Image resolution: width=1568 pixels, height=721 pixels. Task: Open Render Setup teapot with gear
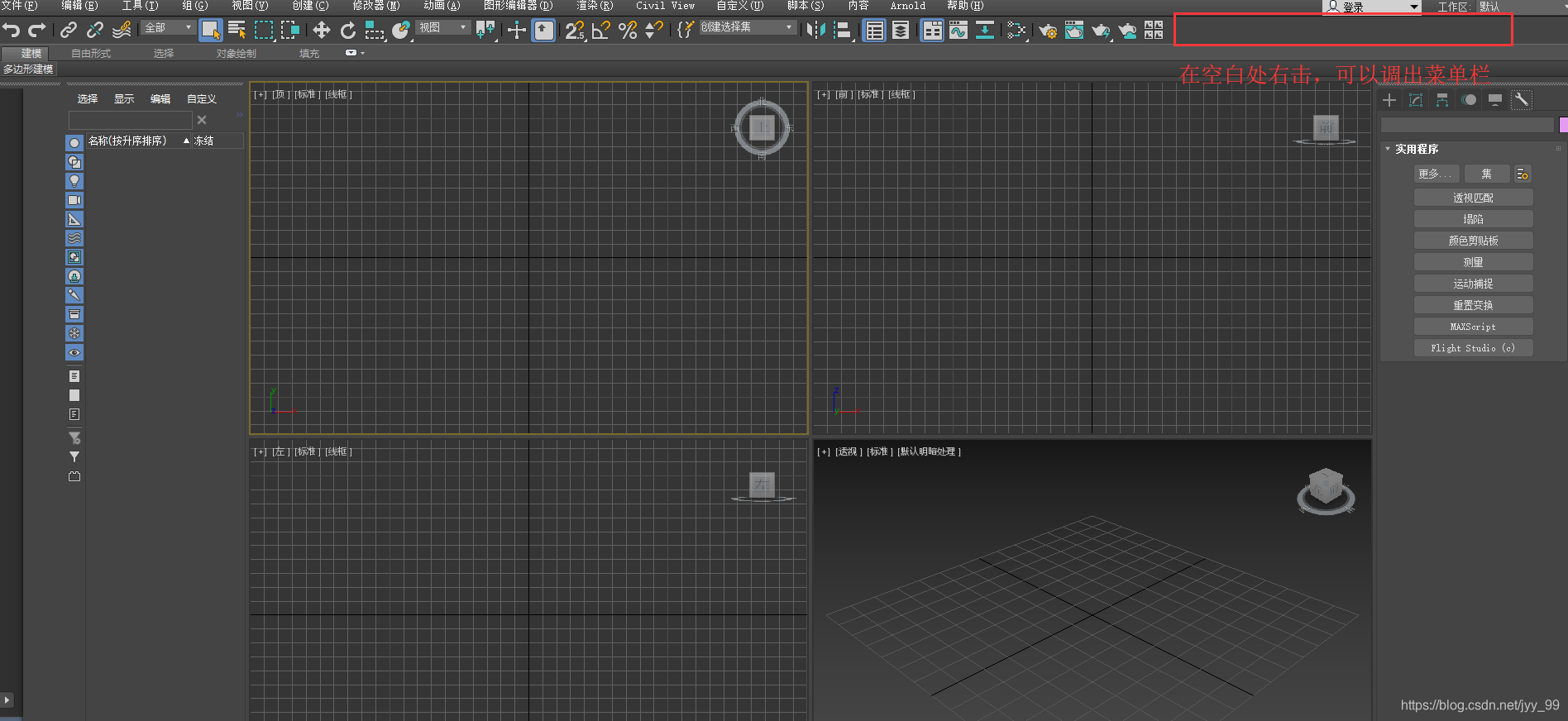1048,31
